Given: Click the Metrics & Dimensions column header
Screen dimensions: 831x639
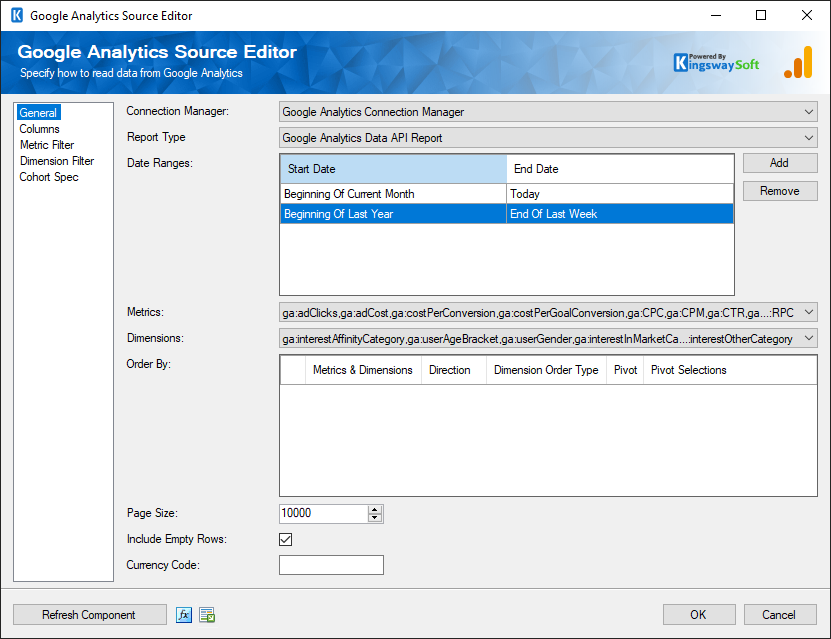Looking at the screenshot, I should pyautogui.click(x=363, y=370).
